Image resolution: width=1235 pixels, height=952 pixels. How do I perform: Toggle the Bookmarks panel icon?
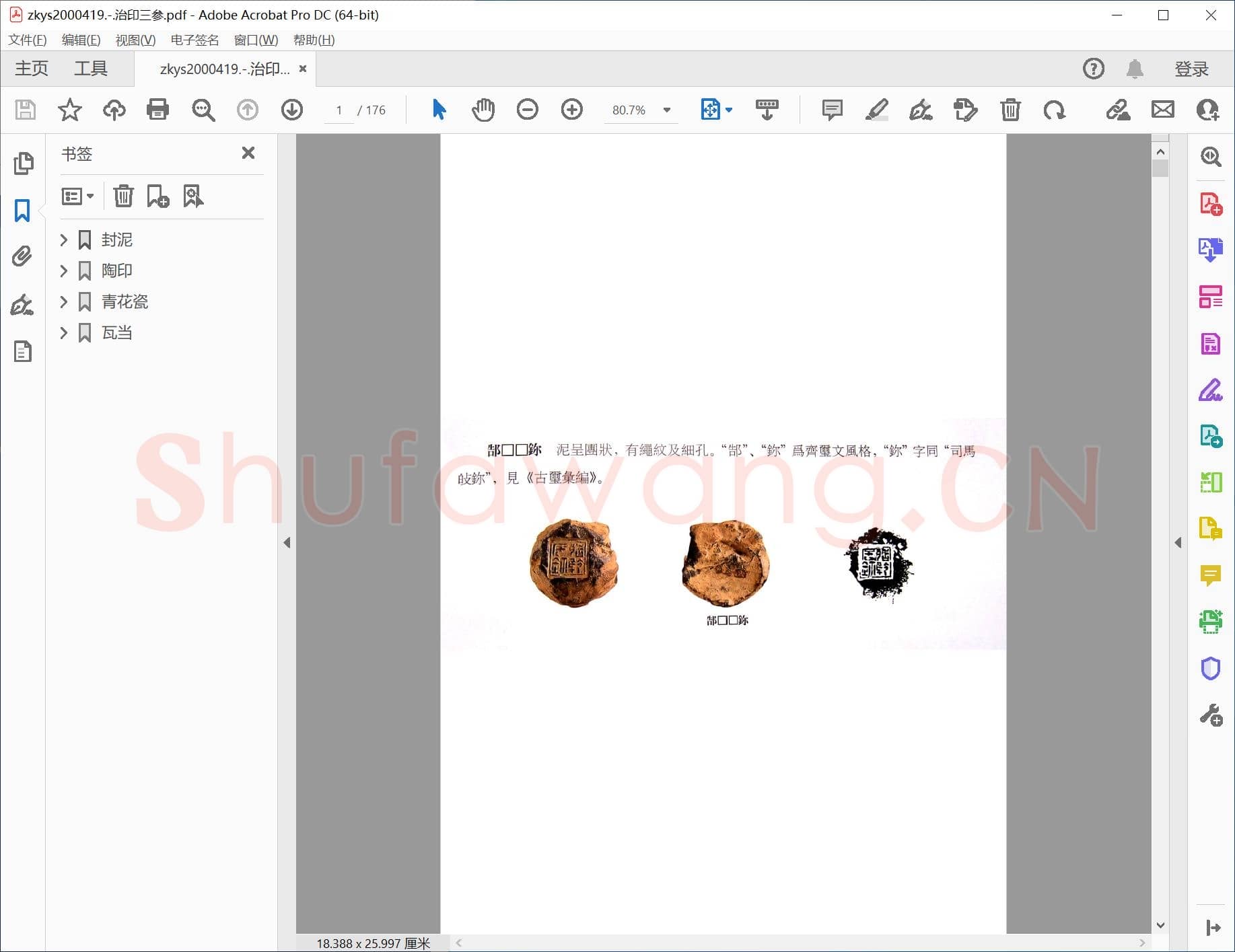tap(22, 211)
